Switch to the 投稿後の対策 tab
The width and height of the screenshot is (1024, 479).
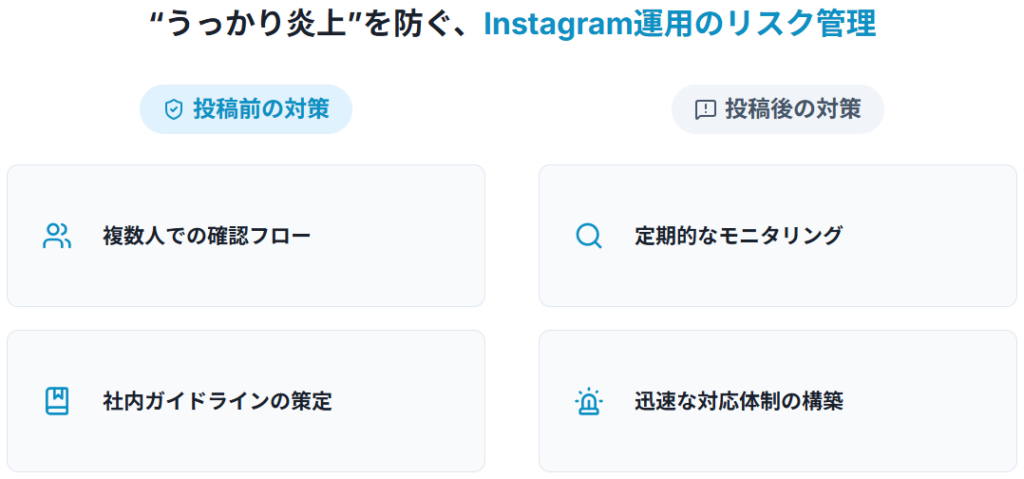tap(778, 109)
